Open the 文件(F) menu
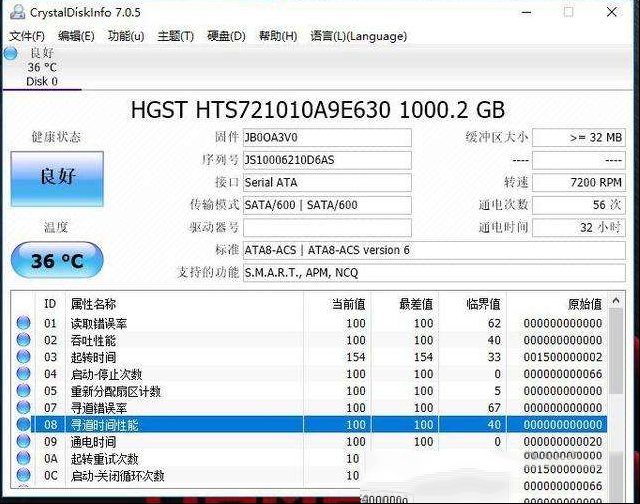The height and width of the screenshot is (504, 640). click(27, 36)
